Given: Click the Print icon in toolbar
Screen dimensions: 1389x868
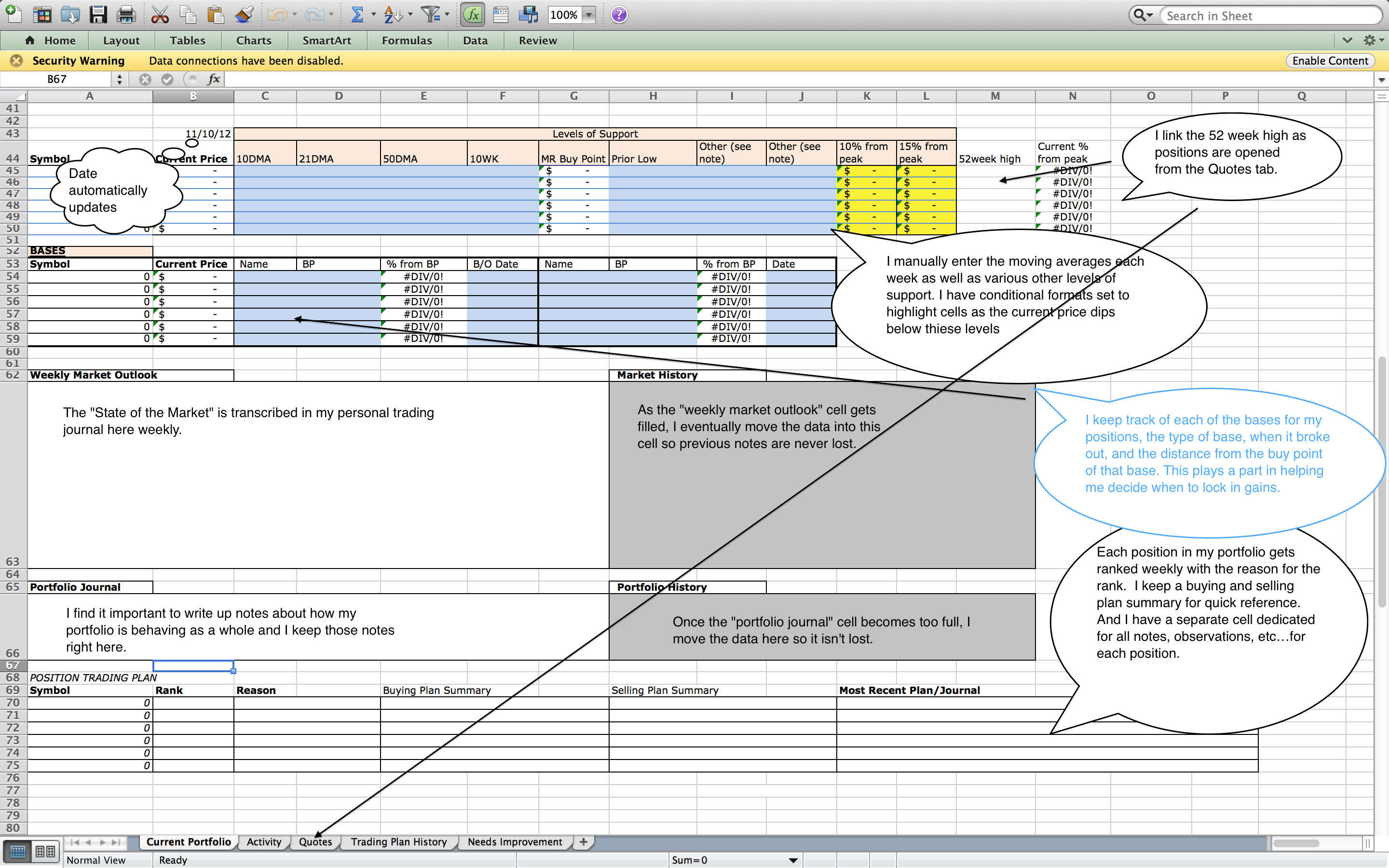Looking at the screenshot, I should tap(125, 14).
